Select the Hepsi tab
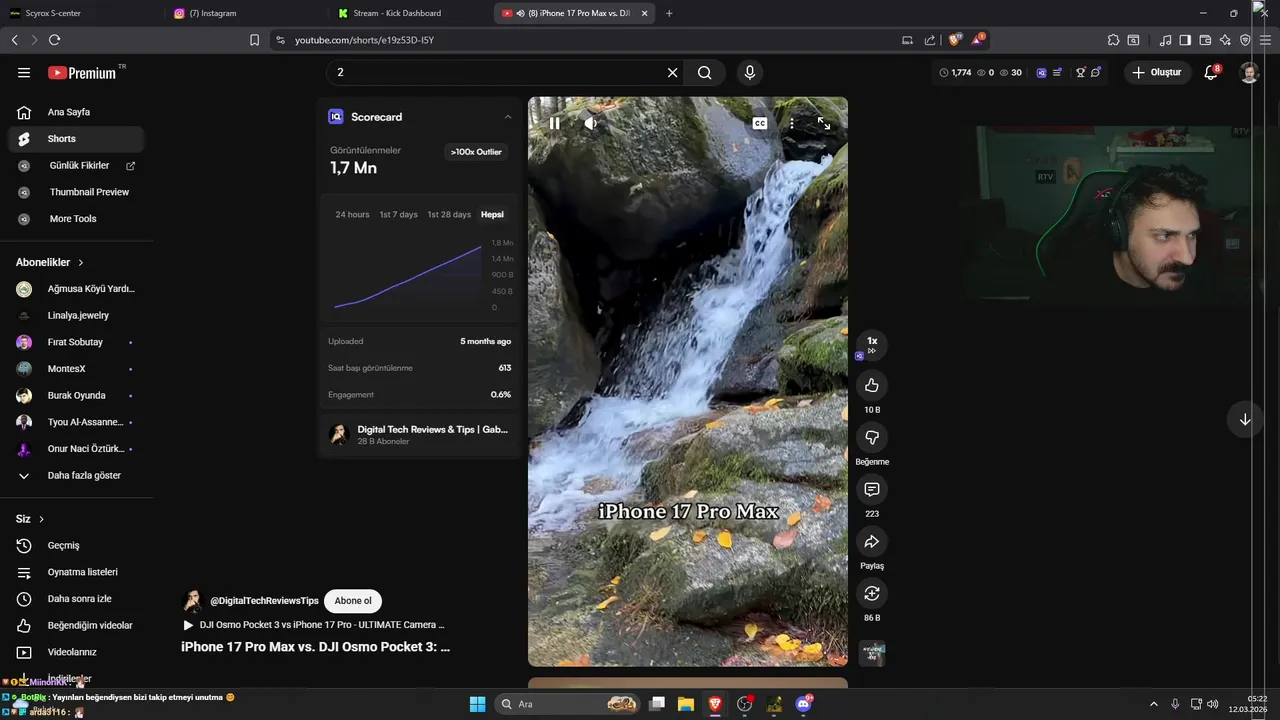 tap(492, 215)
